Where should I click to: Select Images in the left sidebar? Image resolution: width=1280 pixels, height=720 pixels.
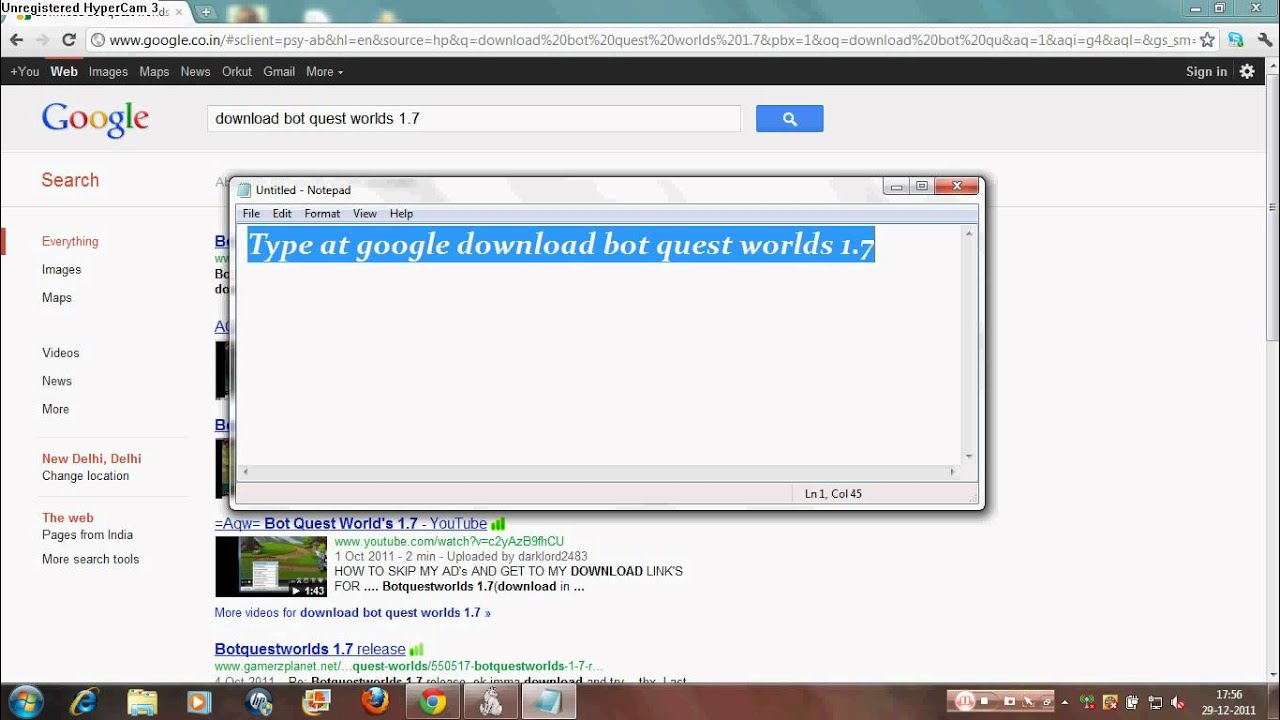point(62,270)
